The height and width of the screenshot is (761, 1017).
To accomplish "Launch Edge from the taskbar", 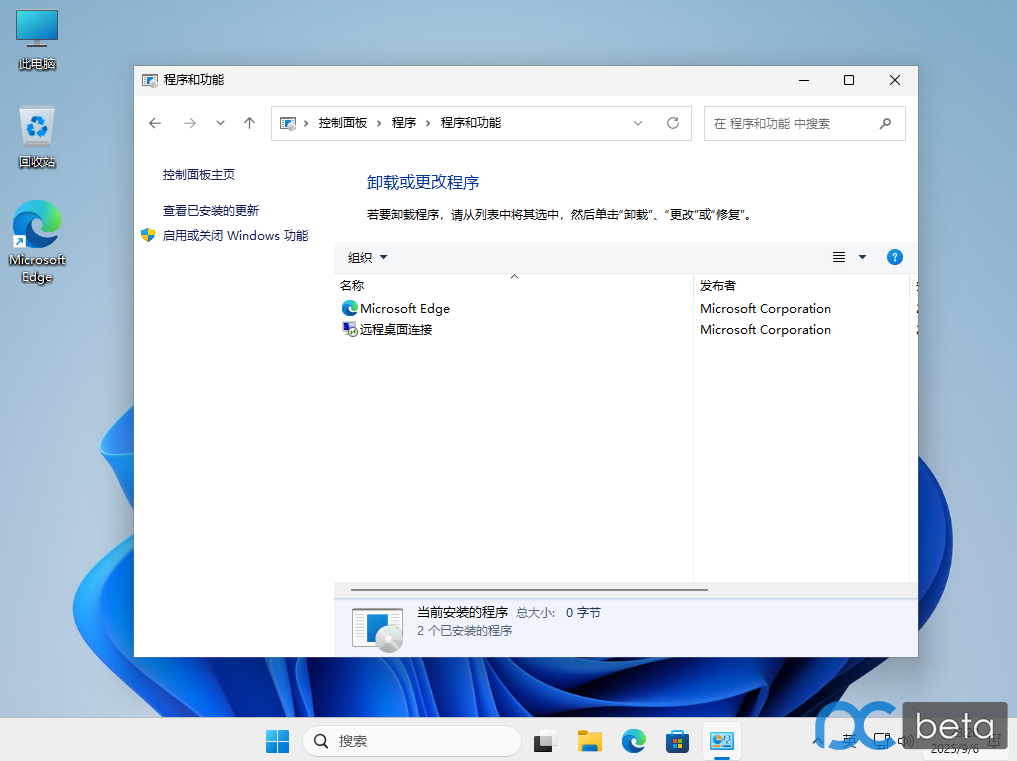I will (634, 741).
